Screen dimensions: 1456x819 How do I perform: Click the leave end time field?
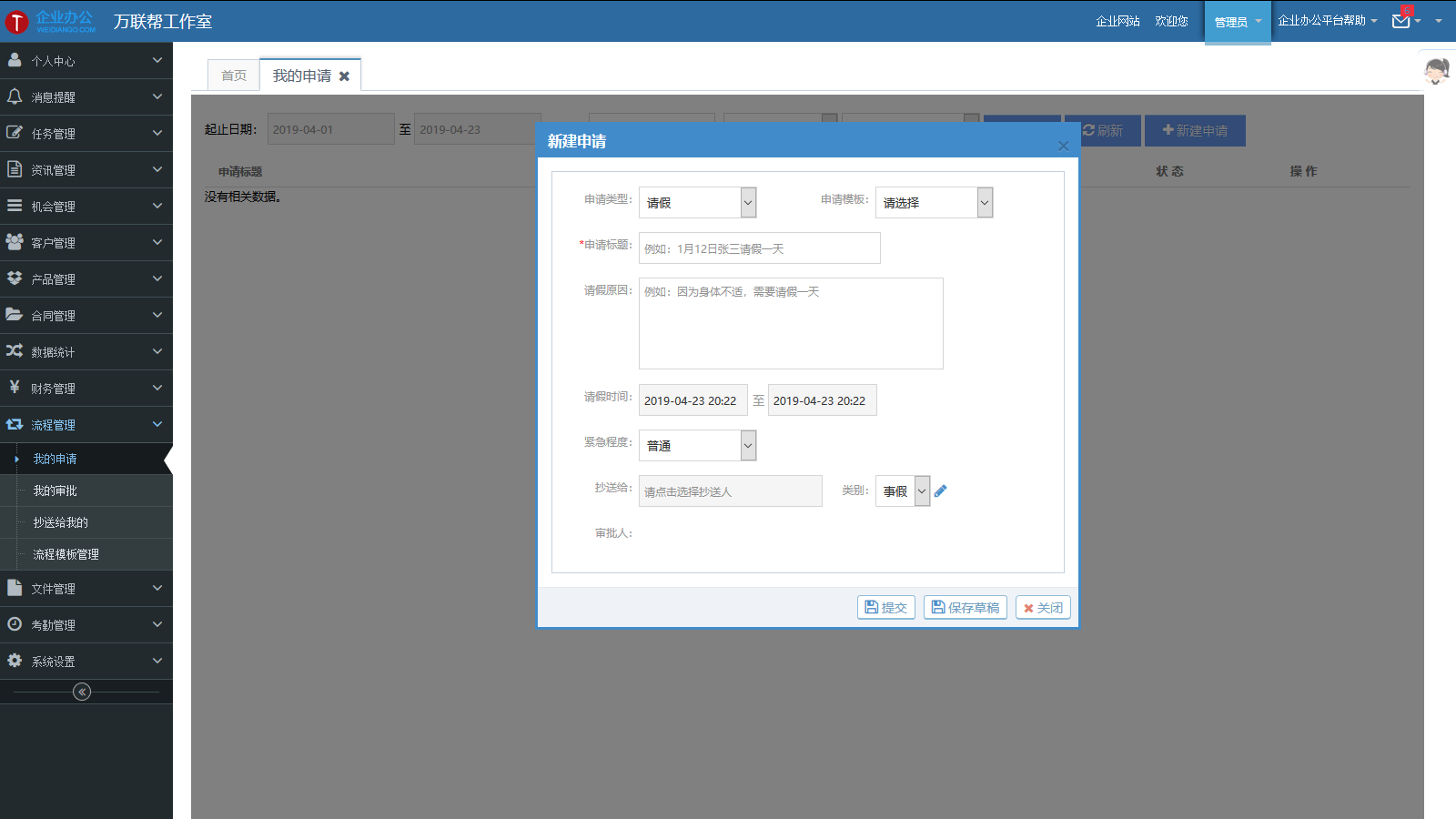823,399
